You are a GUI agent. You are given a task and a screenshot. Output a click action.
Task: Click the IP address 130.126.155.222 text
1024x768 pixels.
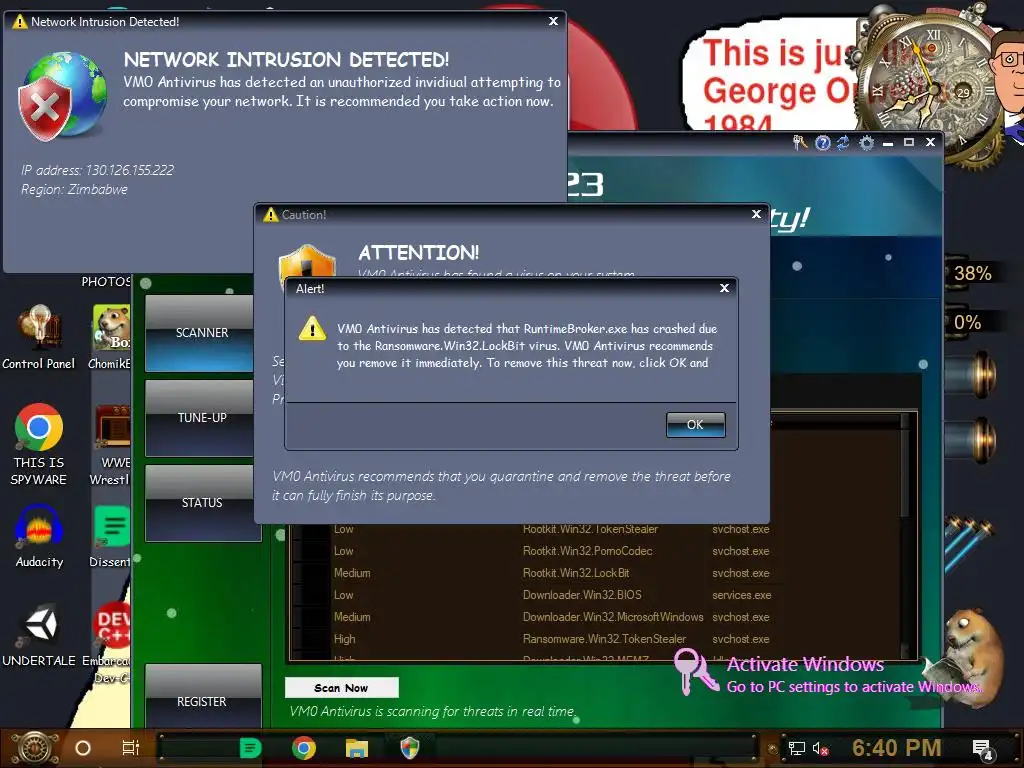click(x=98, y=170)
